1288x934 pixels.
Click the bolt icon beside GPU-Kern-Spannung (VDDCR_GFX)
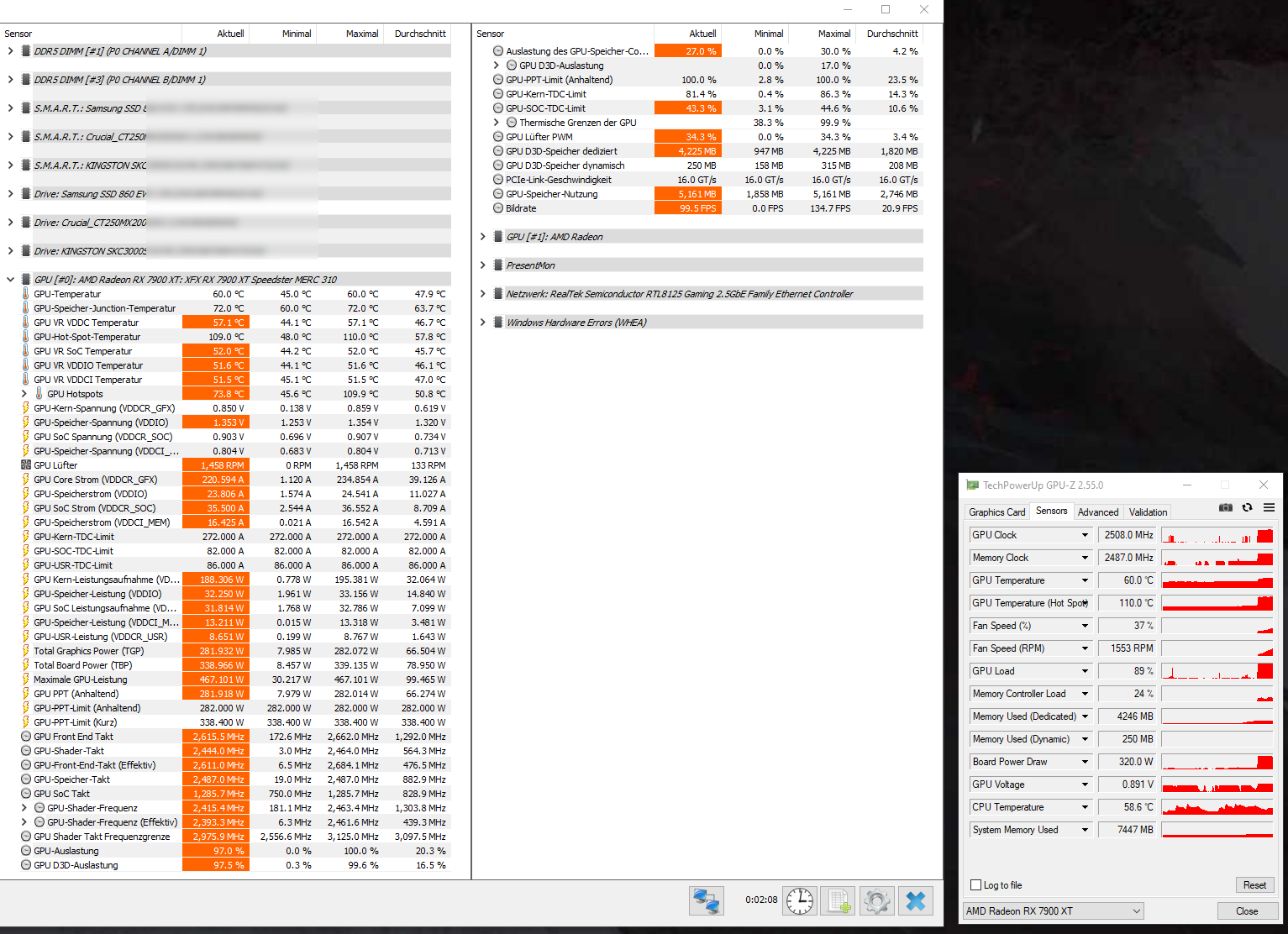coord(26,408)
